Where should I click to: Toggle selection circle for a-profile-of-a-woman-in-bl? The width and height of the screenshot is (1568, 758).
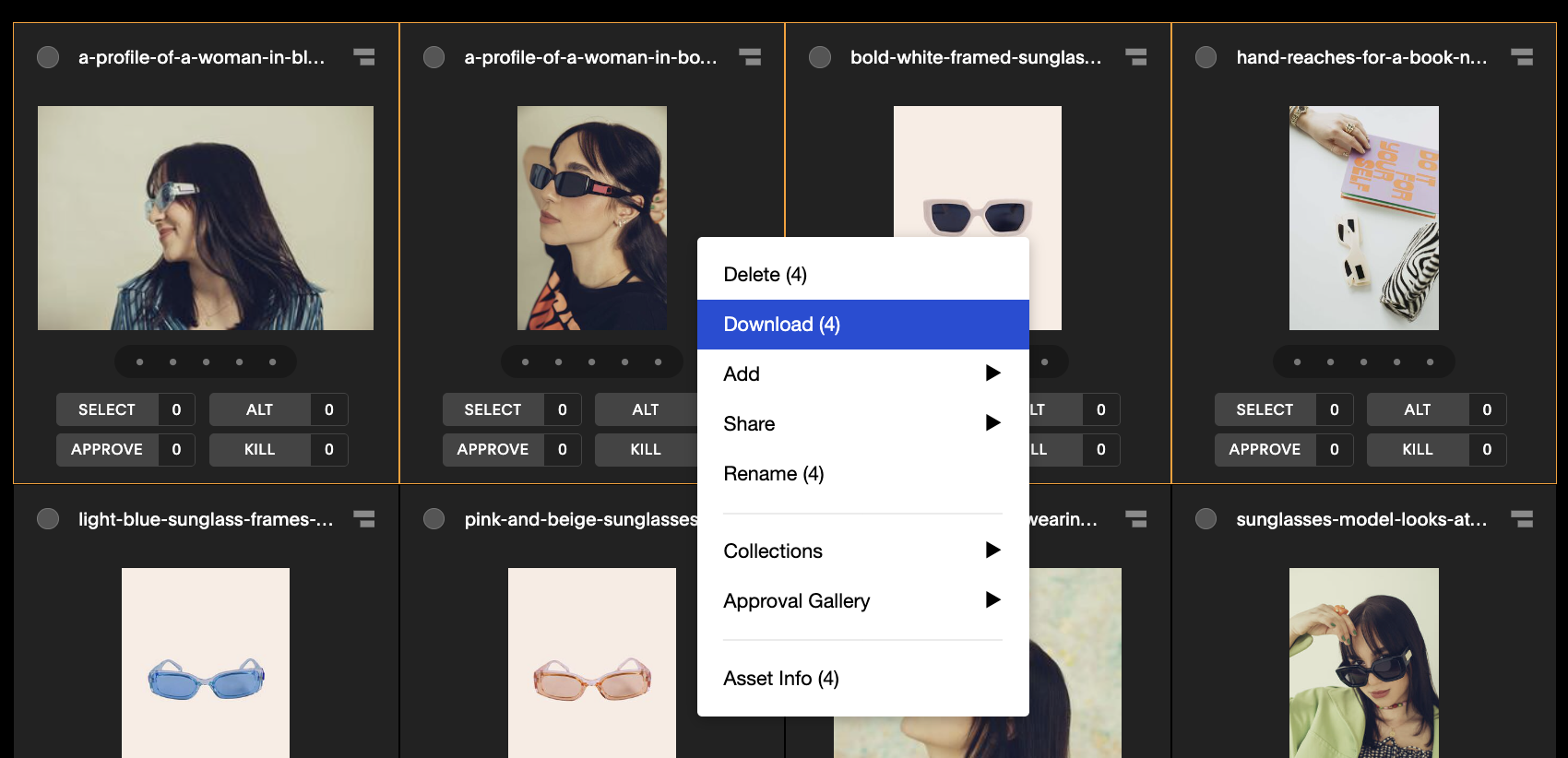[x=48, y=57]
